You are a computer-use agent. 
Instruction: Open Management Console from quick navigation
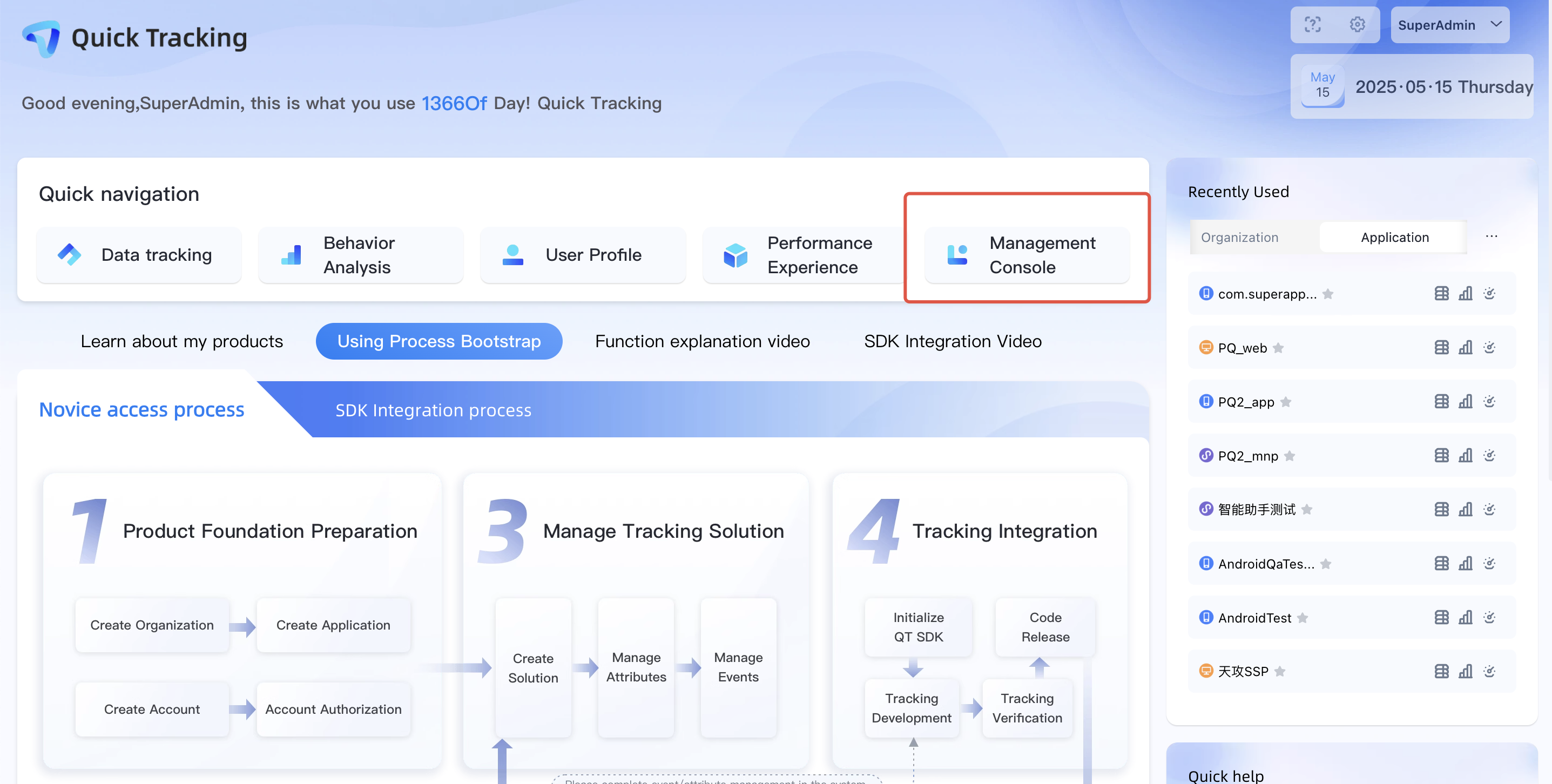coord(1027,255)
